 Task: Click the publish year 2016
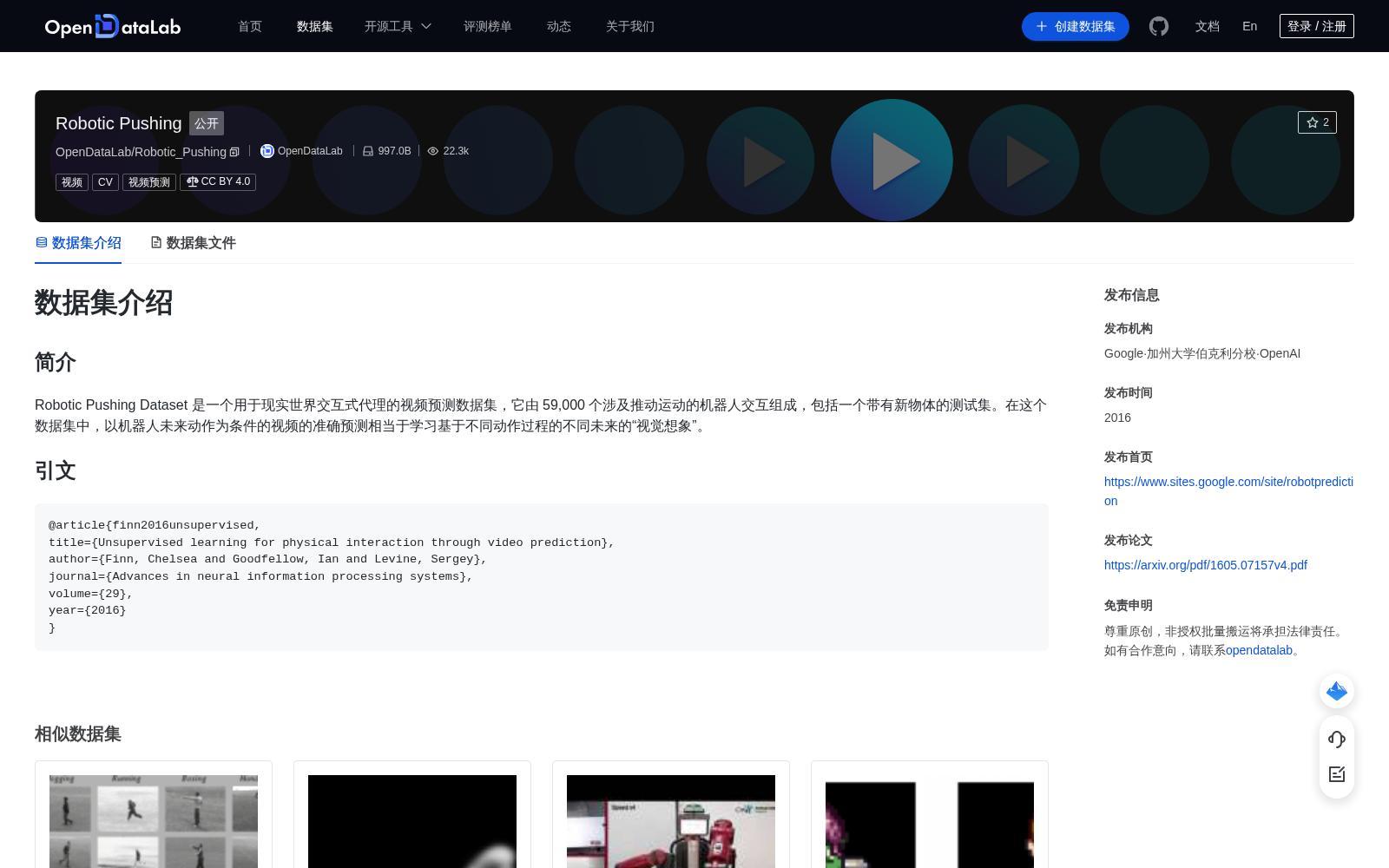pyautogui.click(x=1117, y=418)
